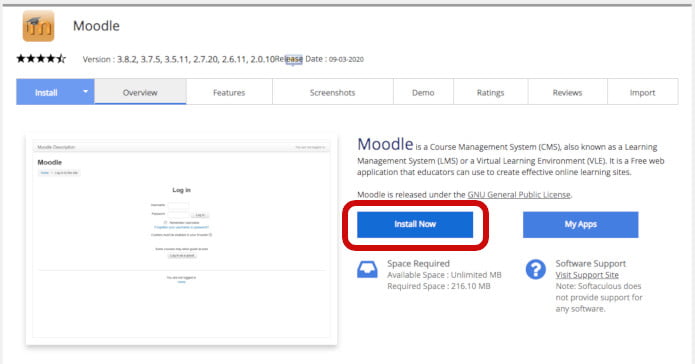Open the Install tab

(x=46, y=92)
